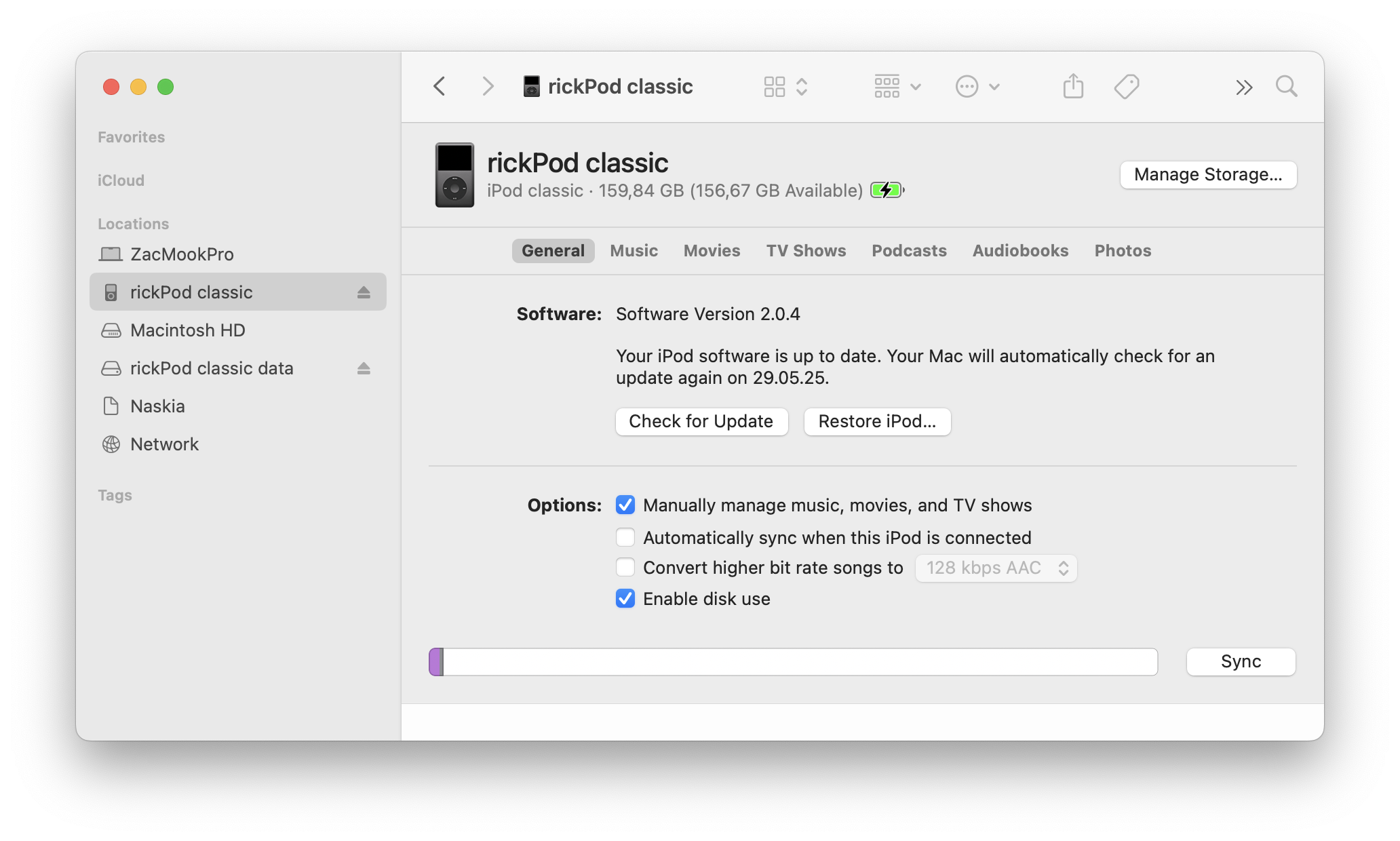Screen dimensions: 1400x841
Task: Select rickPod classic in sidebar
Action: coord(238,292)
